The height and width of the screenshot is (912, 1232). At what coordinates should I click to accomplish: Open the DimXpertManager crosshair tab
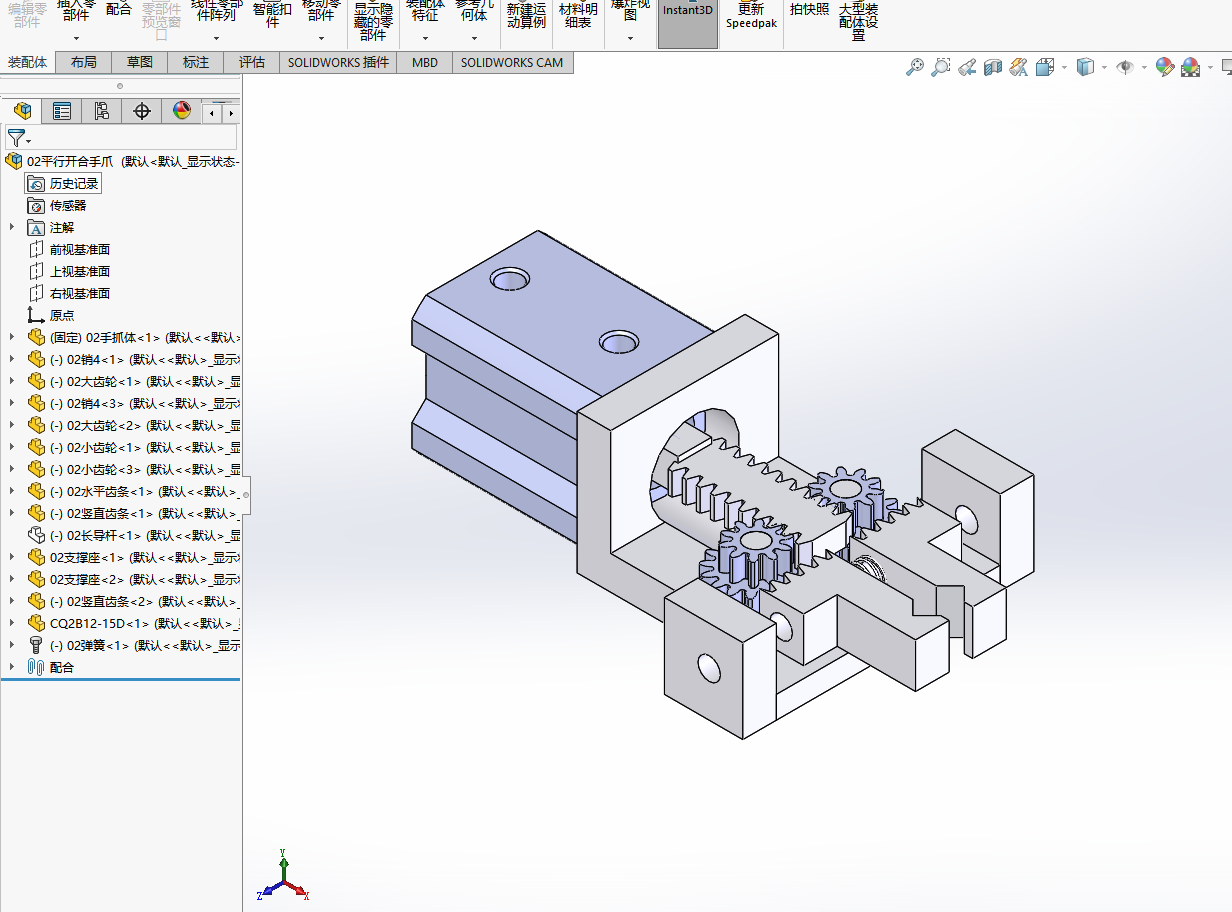[x=141, y=111]
